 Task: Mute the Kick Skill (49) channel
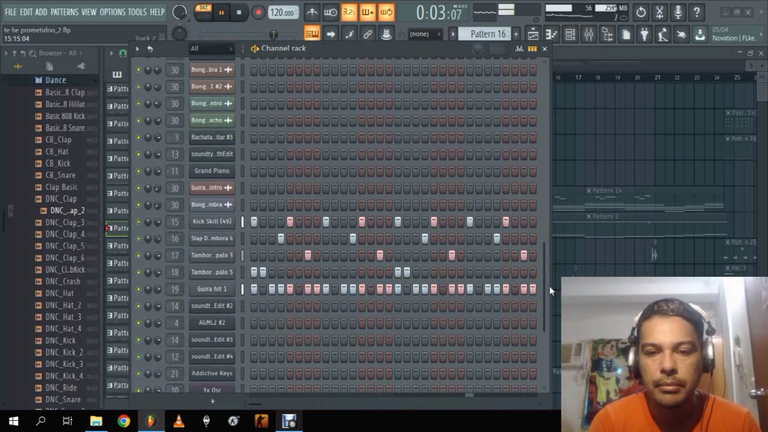139,222
